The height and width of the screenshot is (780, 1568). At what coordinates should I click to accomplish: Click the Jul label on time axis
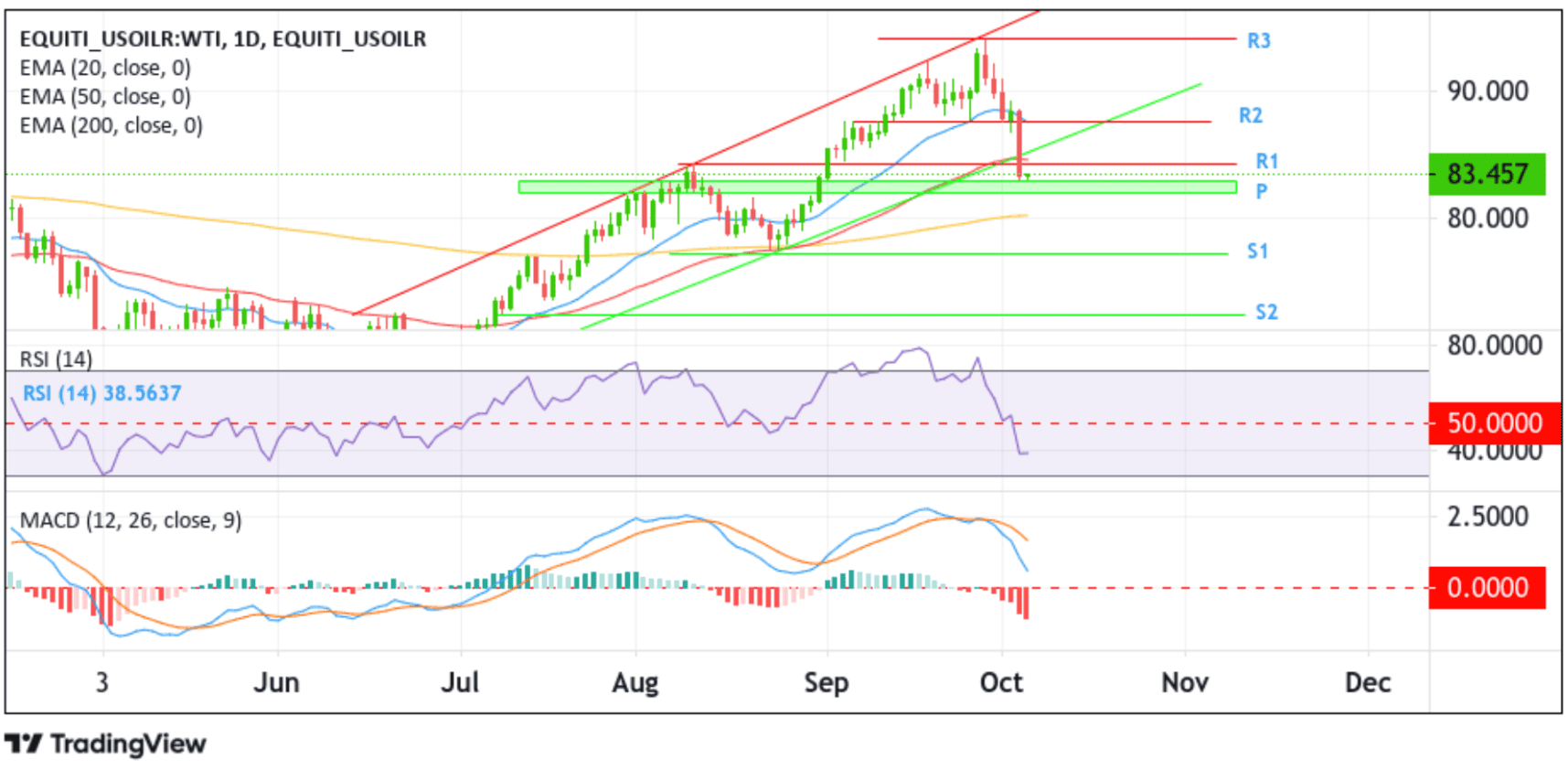point(460,682)
